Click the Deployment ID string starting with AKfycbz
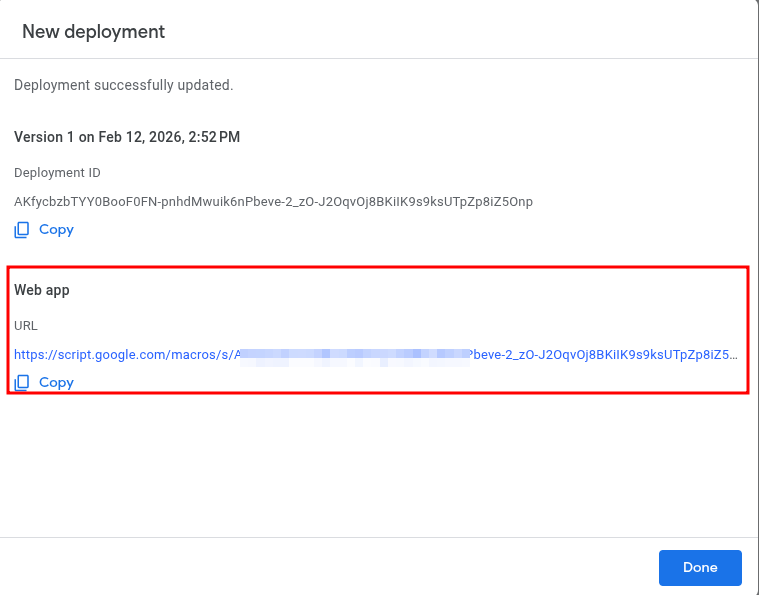 [x=273, y=202]
